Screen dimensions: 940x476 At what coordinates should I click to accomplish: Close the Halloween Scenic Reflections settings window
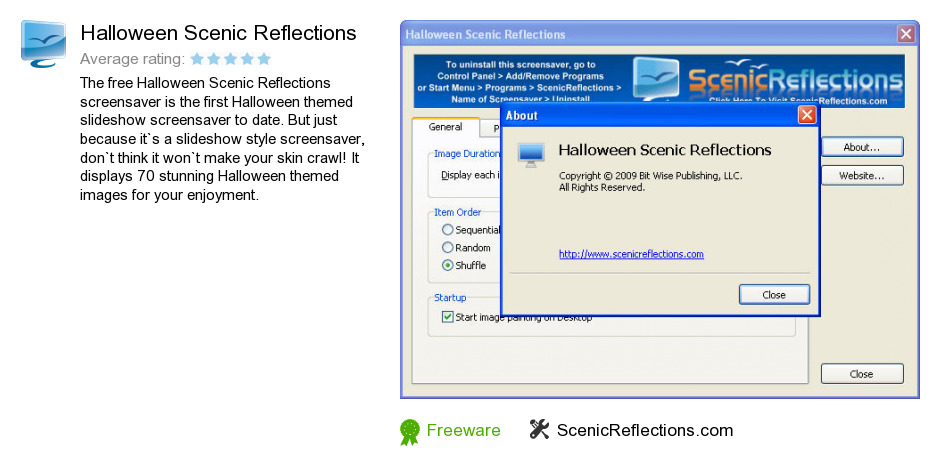(906, 34)
